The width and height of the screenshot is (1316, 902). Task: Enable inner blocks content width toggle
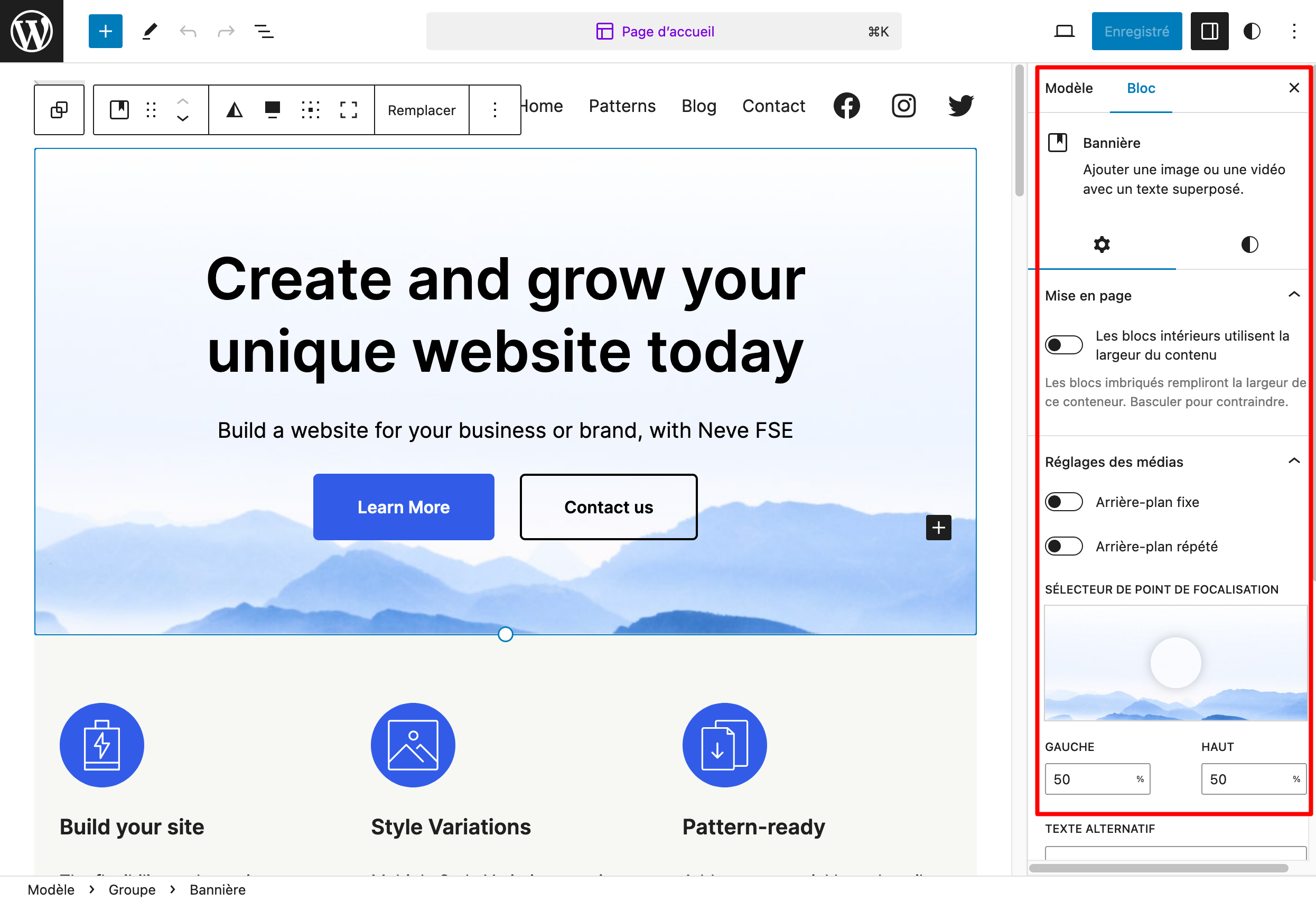pyautogui.click(x=1063, y=345)
